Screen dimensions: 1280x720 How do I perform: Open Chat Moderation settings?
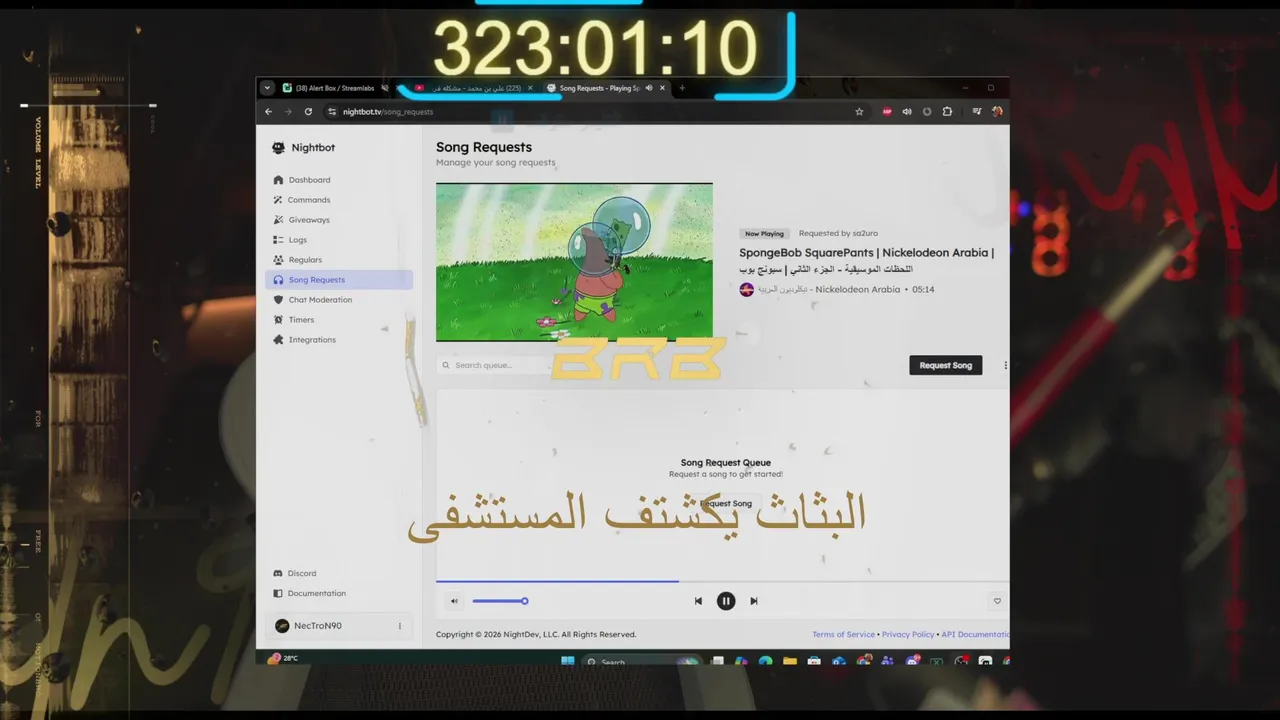(x=320, y=300)
